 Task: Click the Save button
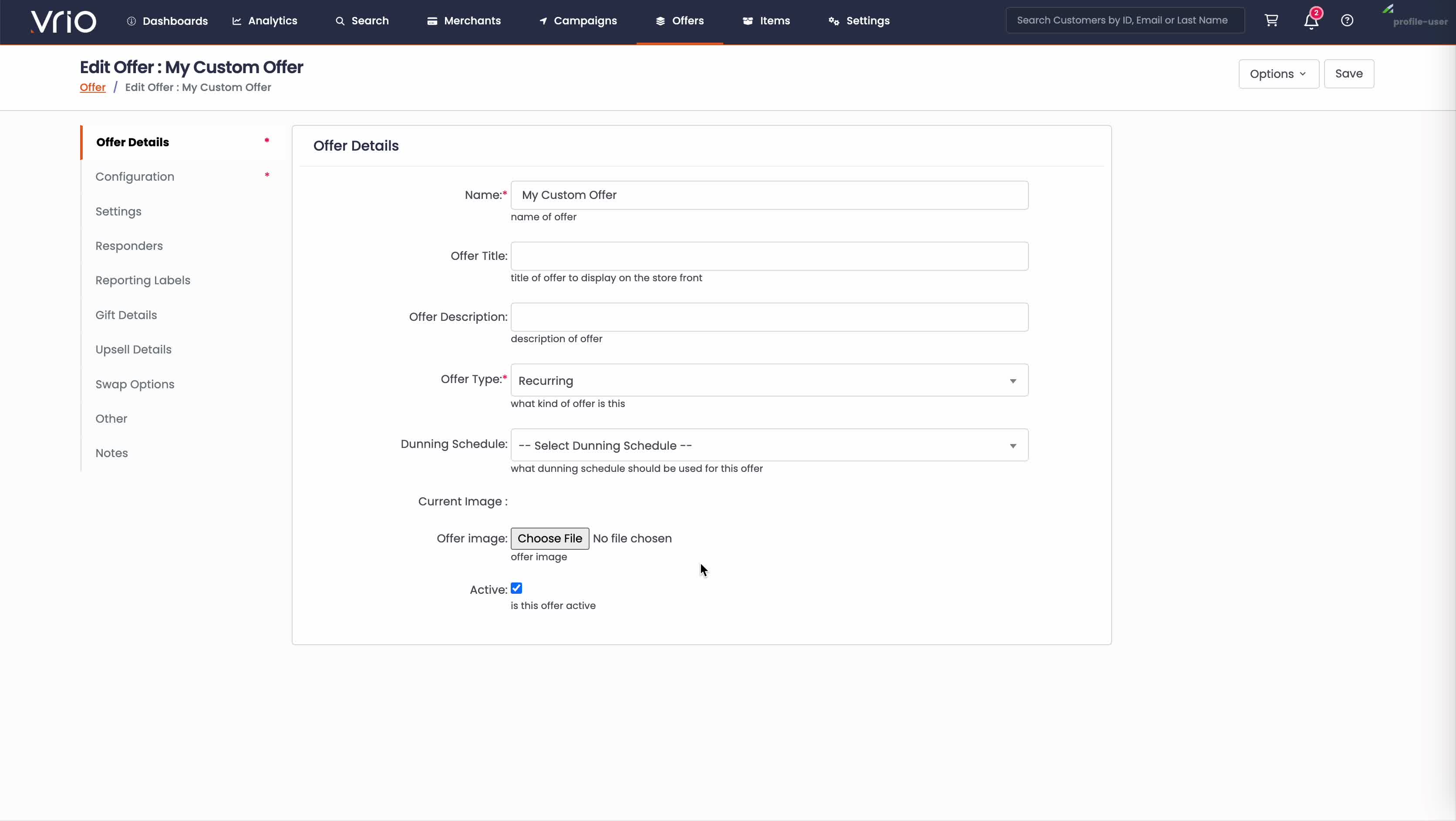1348,74
